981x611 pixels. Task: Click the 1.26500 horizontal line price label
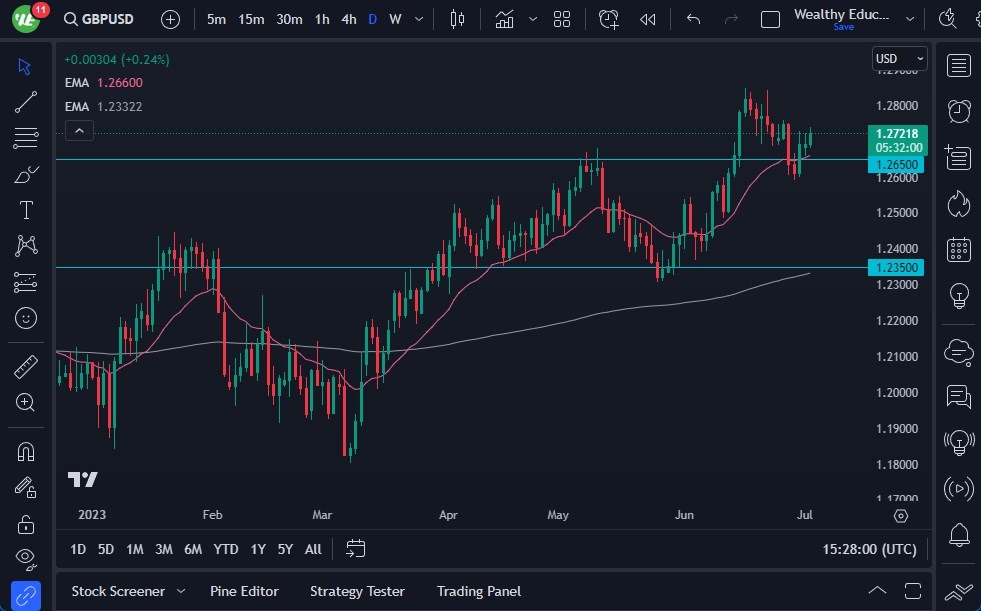coord(897,164)
